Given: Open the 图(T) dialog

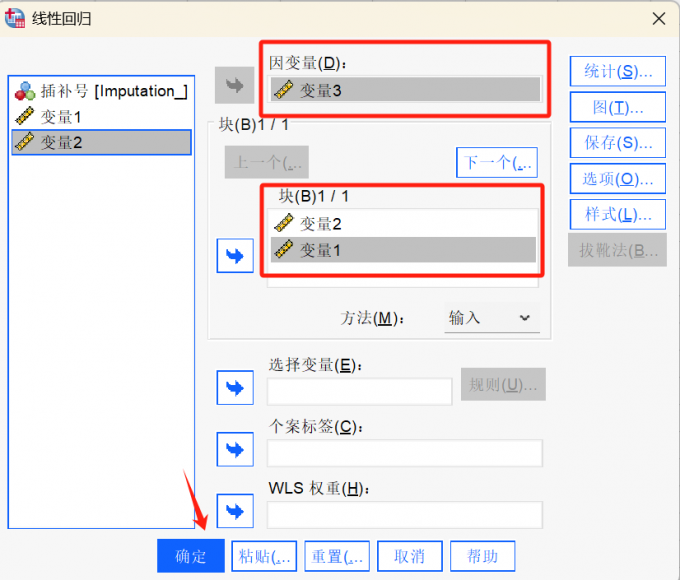Looking at the screenshot, I should pyautogui.click(x=618, y=107).
